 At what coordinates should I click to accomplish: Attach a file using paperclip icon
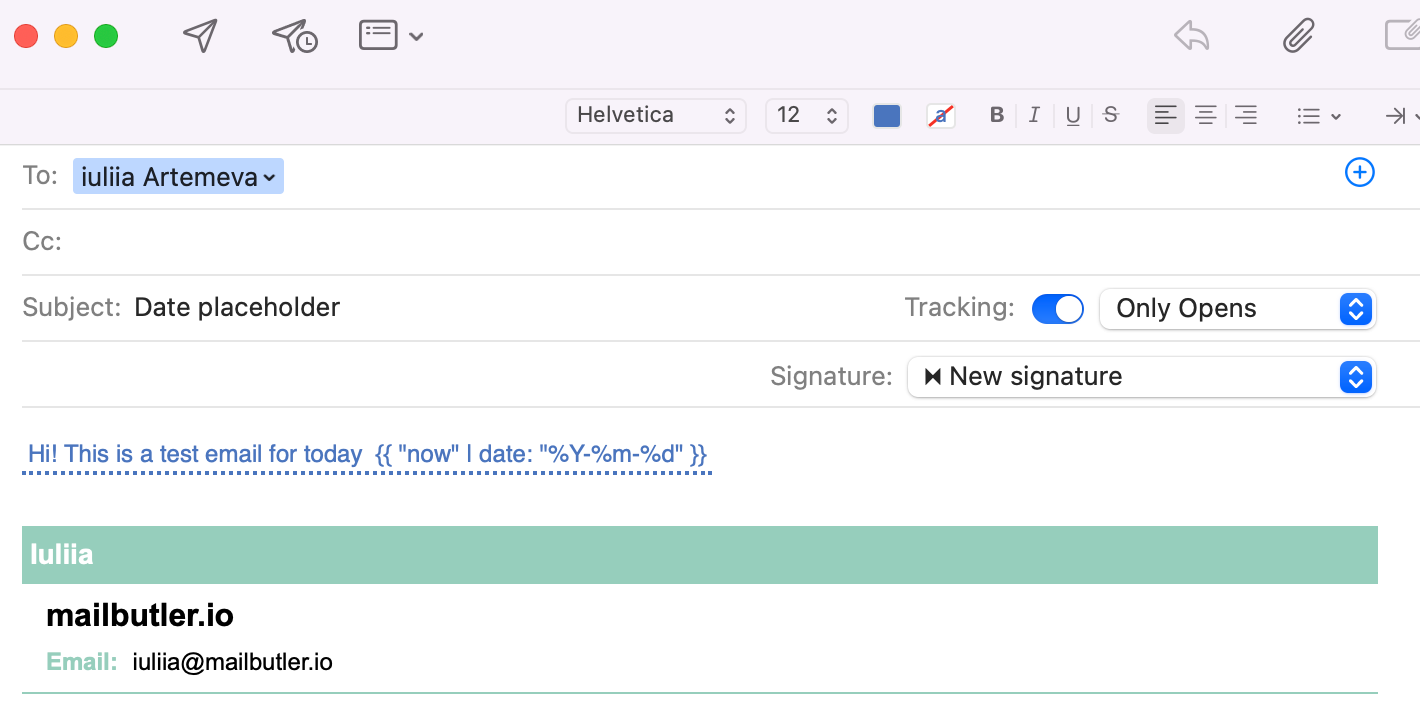(1298, 36)
